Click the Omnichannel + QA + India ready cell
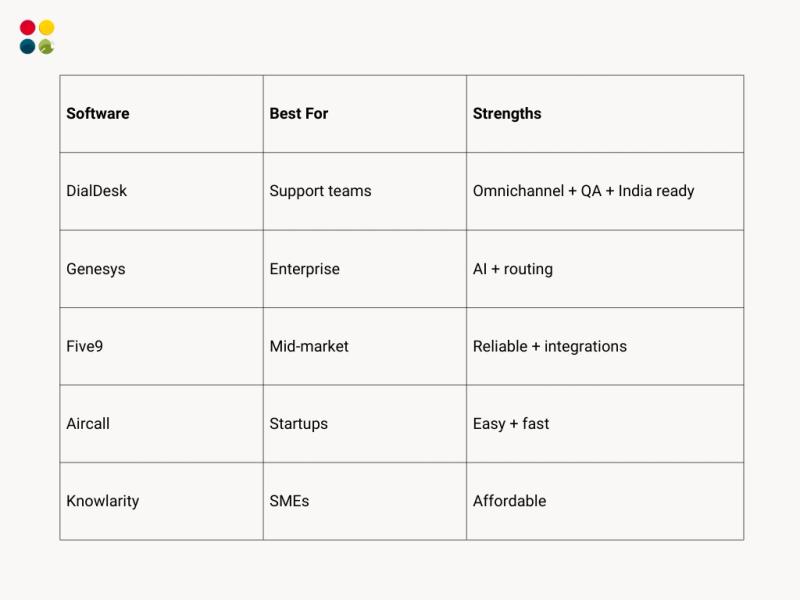Image resolution: width=800 pixels, height=600 pixels. 605,191
